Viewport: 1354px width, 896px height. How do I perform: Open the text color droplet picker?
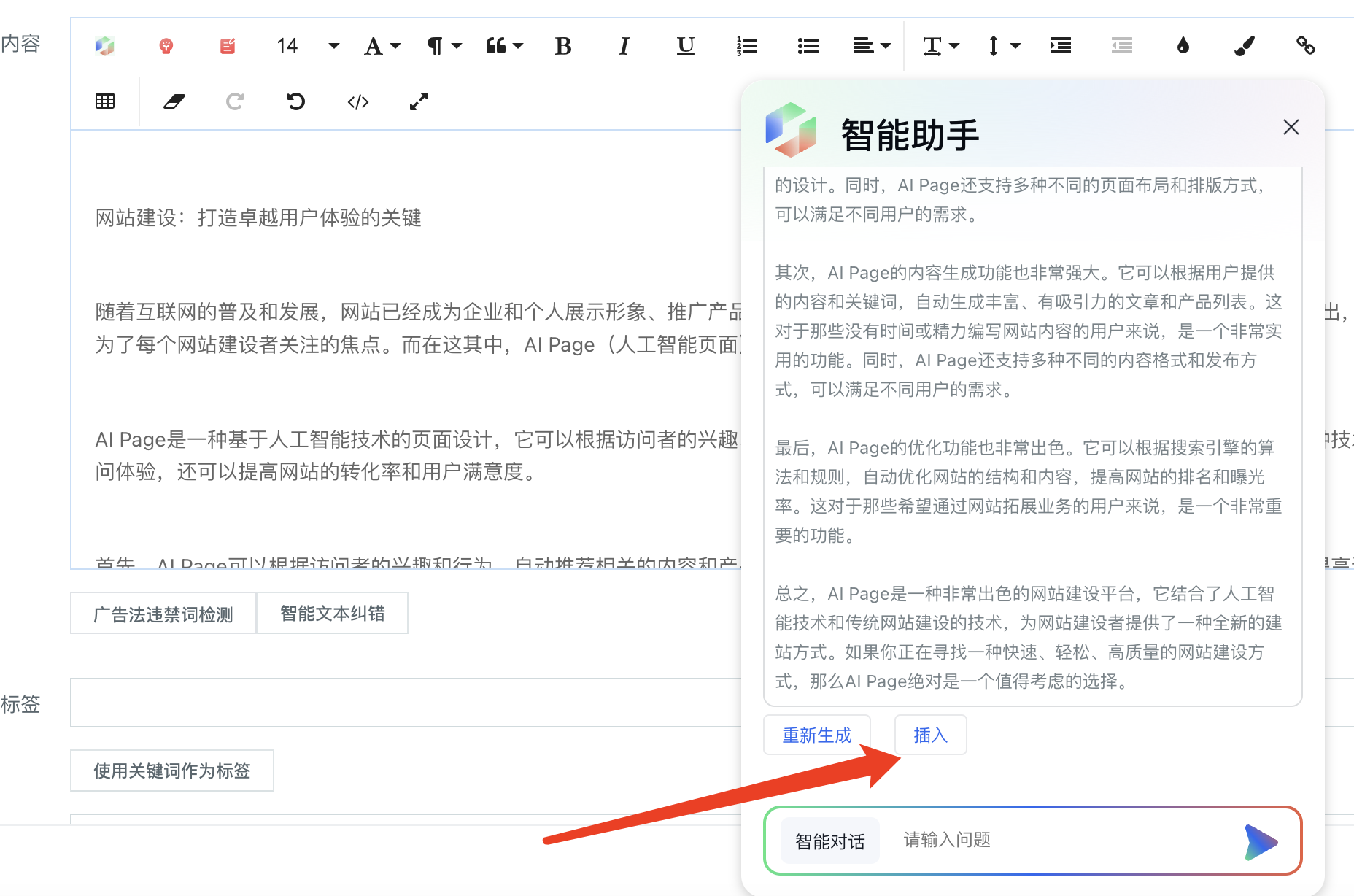pyautogui.click(x=1183, y=46)
